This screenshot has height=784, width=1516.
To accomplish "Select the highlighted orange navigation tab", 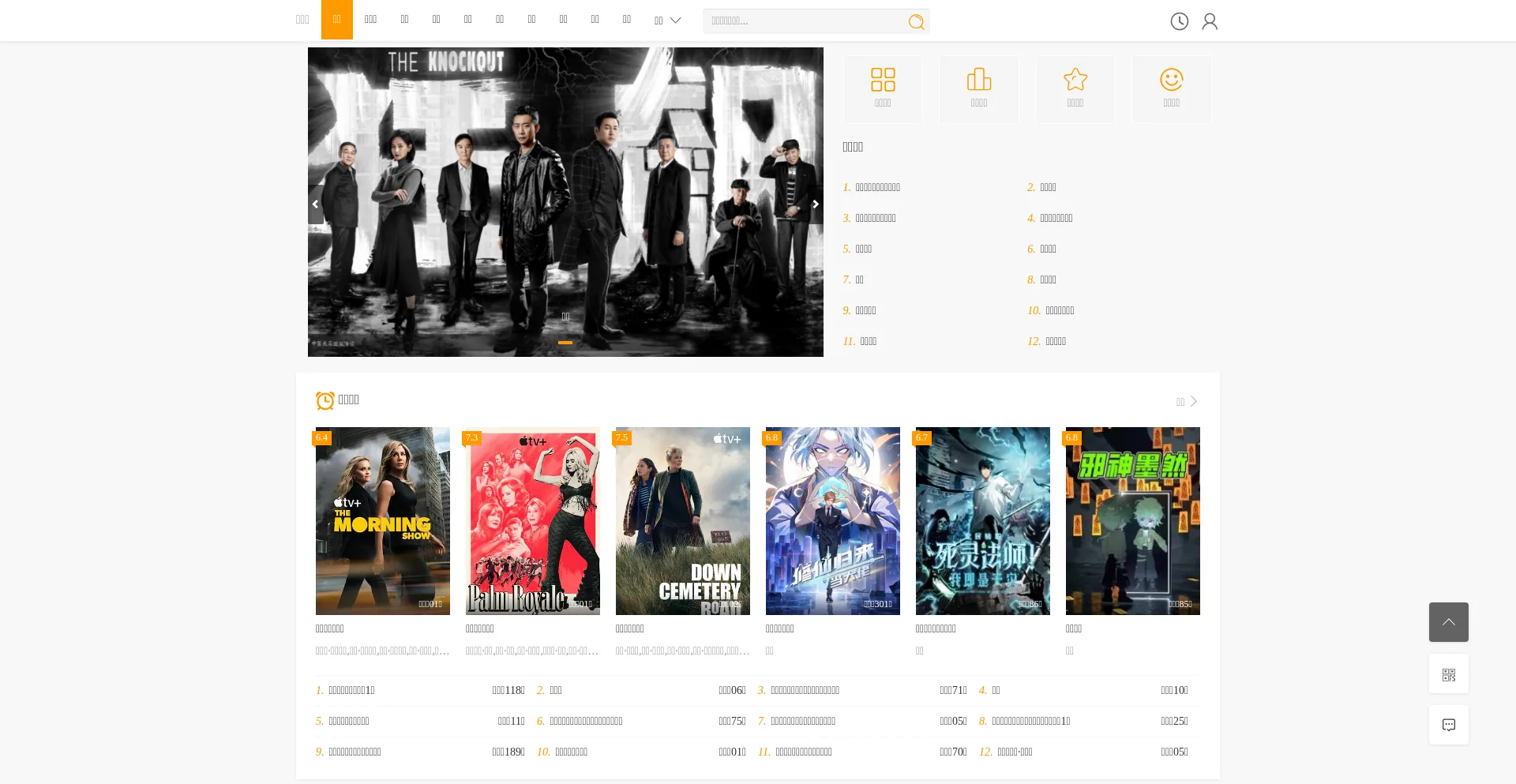I will pyautogui.click(x=336, y=20).
